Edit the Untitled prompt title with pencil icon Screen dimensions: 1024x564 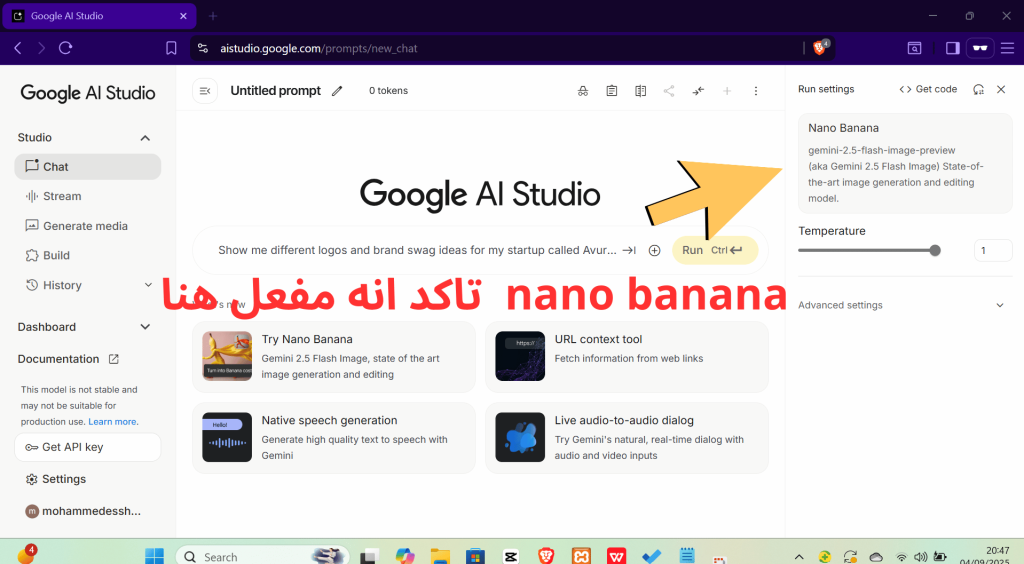tap(337, 91)
